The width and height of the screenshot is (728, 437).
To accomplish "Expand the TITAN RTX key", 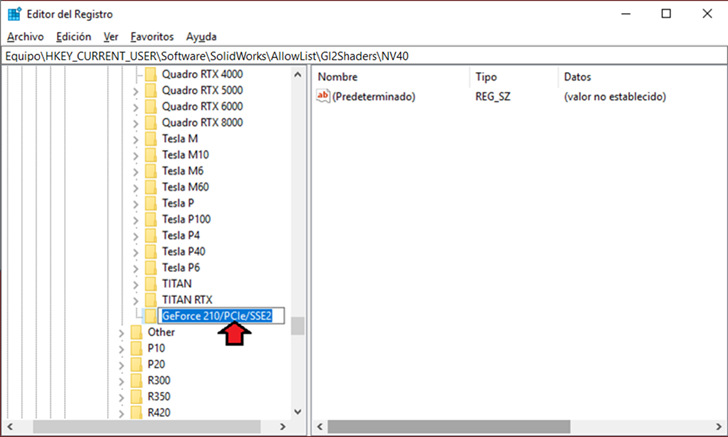I will [136, 301].
